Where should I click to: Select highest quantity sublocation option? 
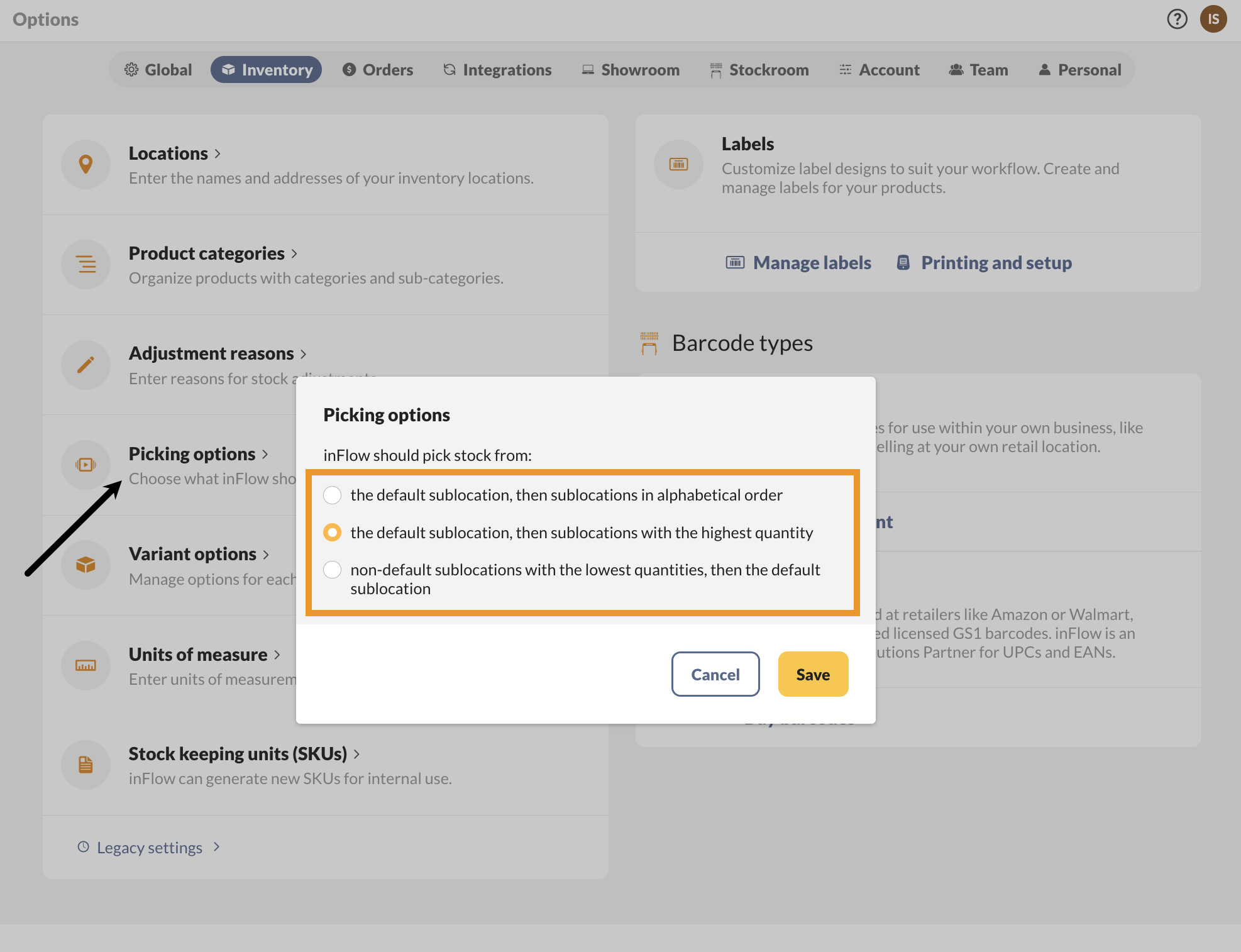(333, 533)
